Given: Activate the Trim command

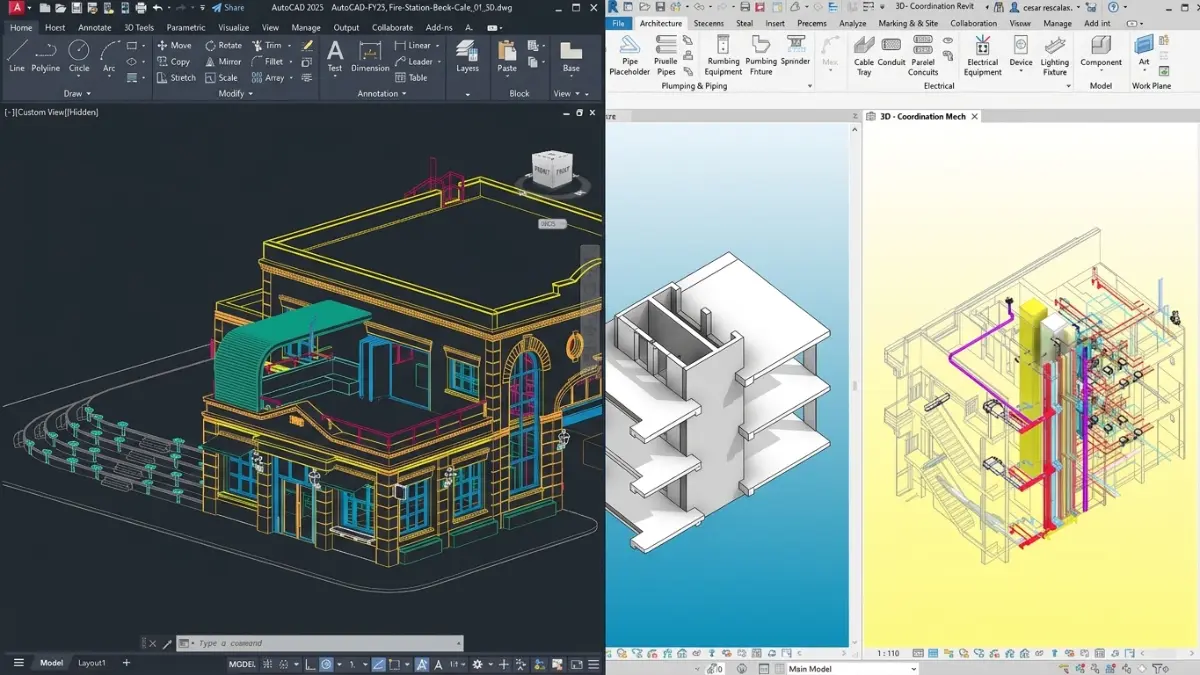Looking at the screenshot, I should point(266,45).
